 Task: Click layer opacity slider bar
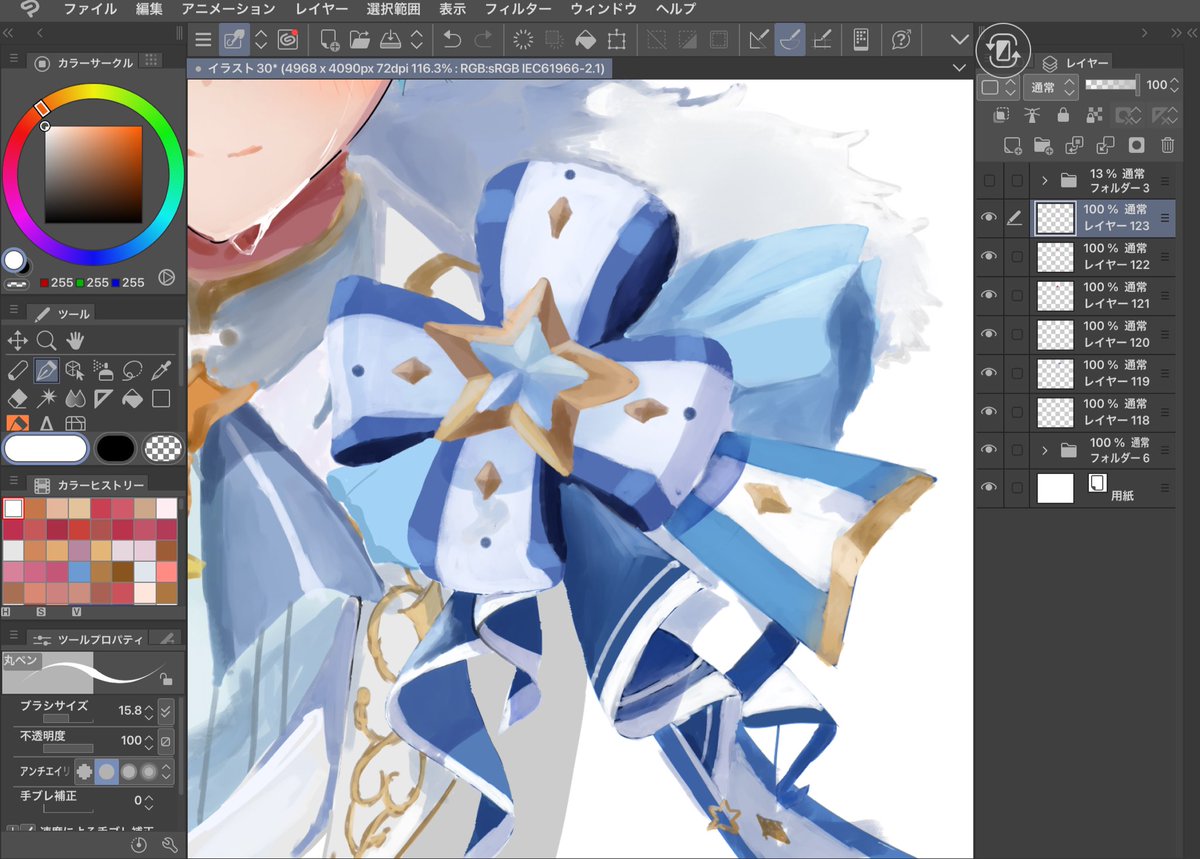(1113, 85)
